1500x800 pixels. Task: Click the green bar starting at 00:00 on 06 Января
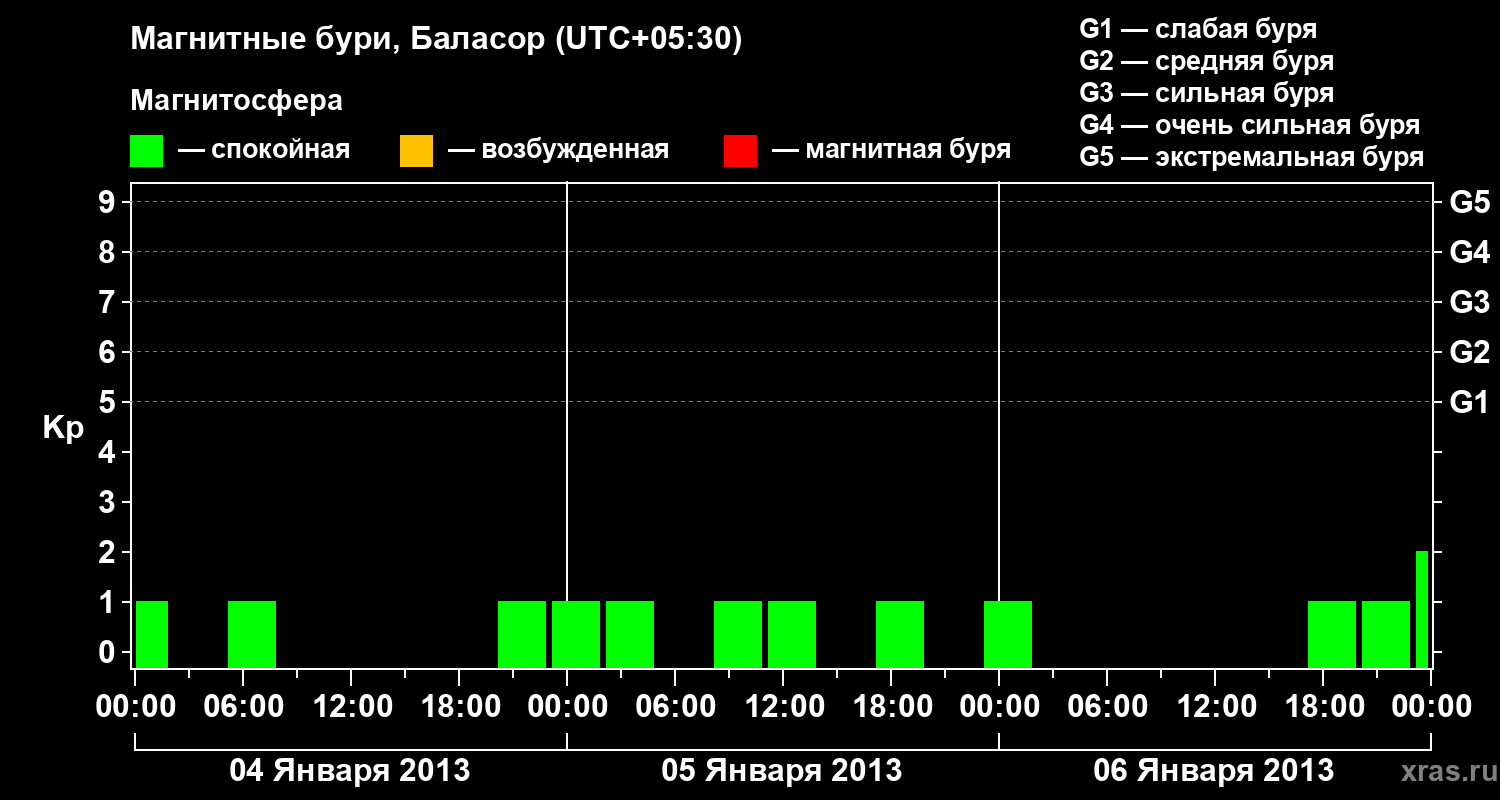(1008, 634)
